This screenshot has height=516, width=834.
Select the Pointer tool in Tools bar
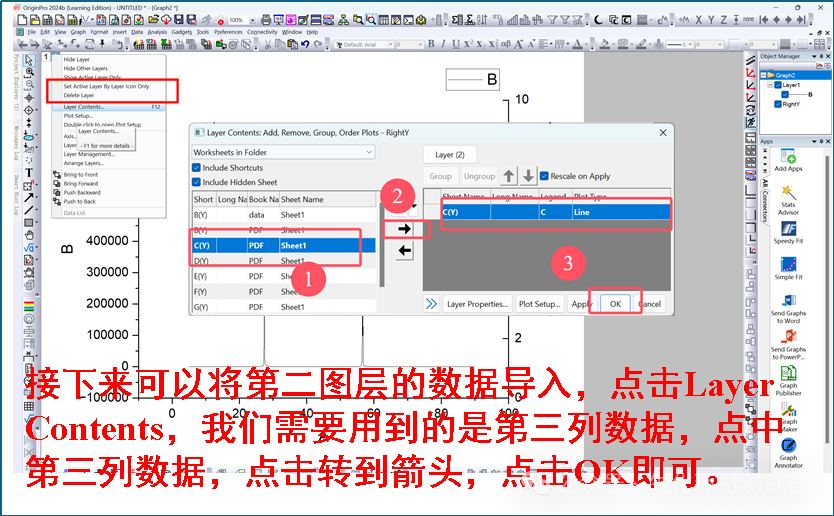coord(29,60)
